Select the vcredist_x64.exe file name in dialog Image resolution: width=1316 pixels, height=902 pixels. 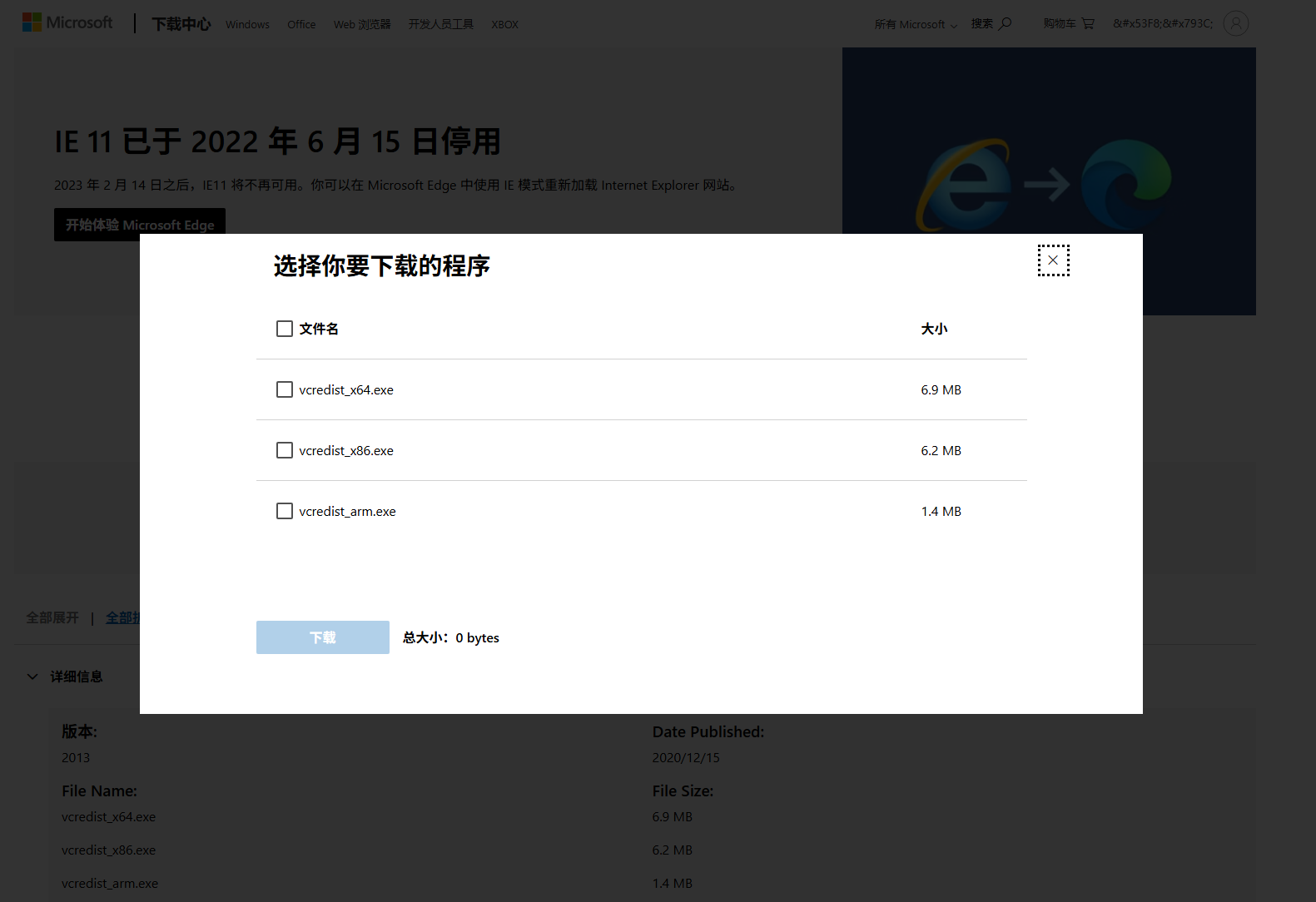pyautogui.click(x=346, y=389)
